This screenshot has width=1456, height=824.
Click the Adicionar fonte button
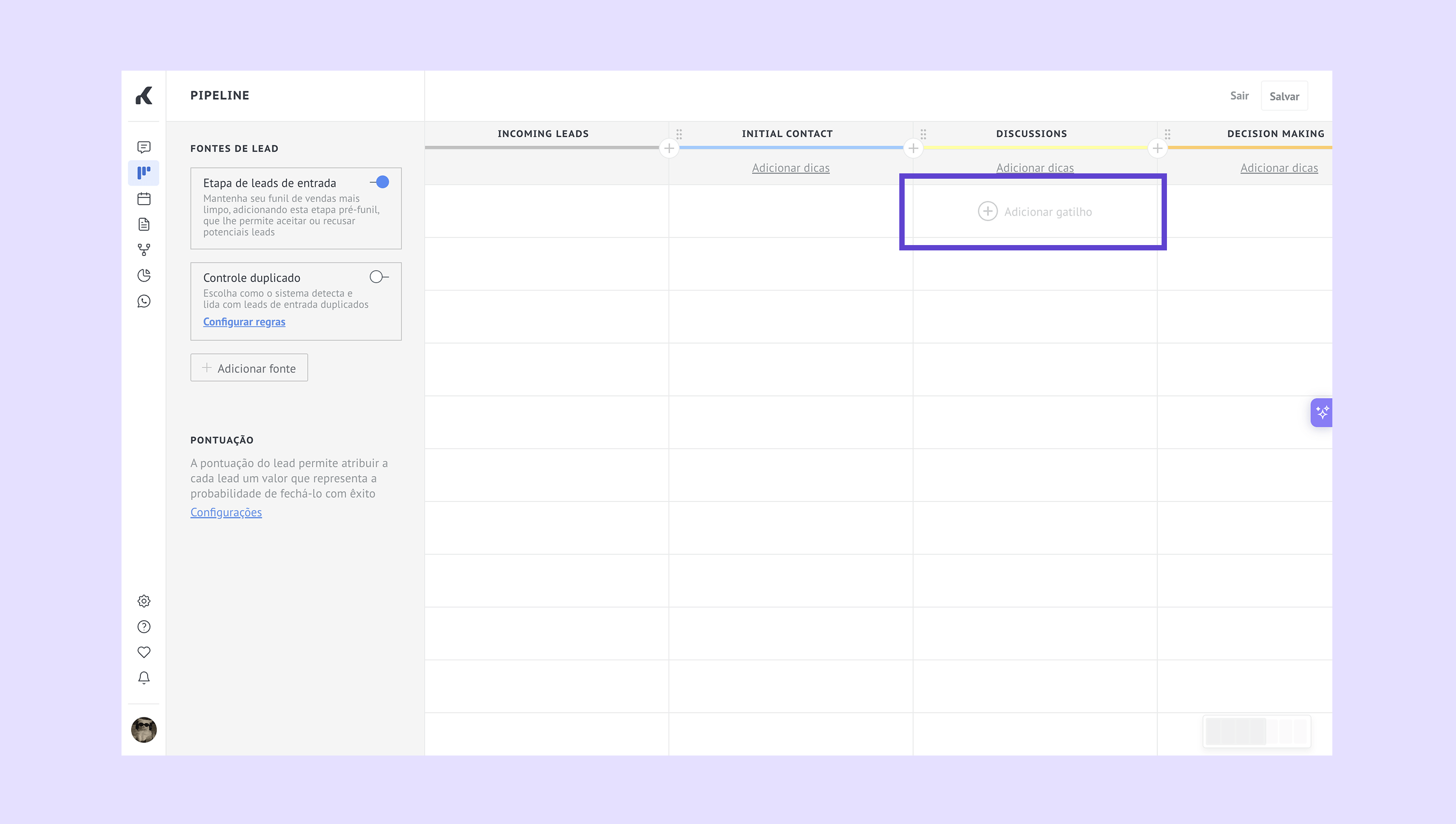tap(249, 368)
